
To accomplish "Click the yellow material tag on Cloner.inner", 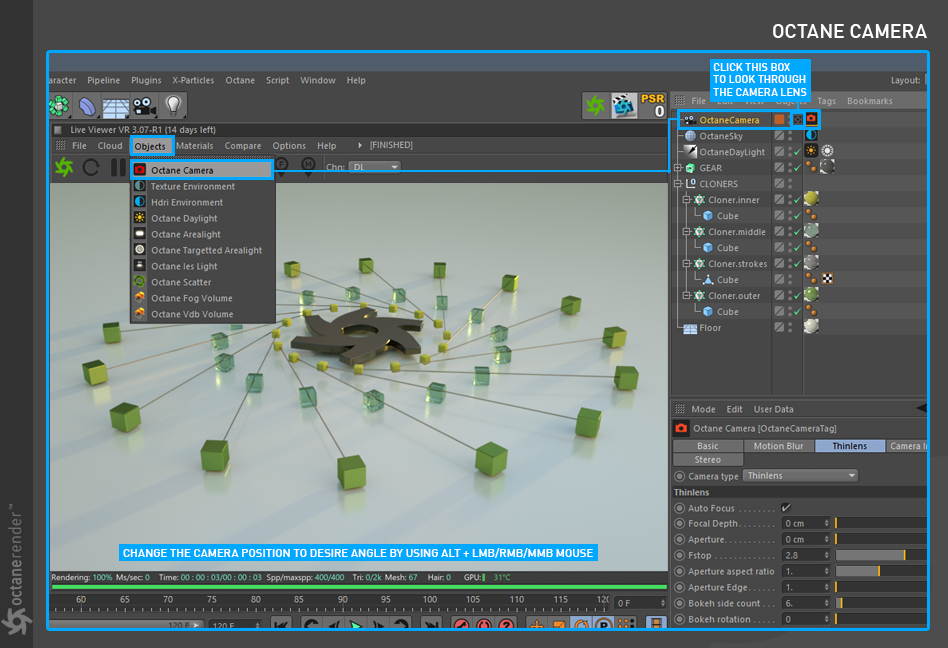I will [811, 200].
